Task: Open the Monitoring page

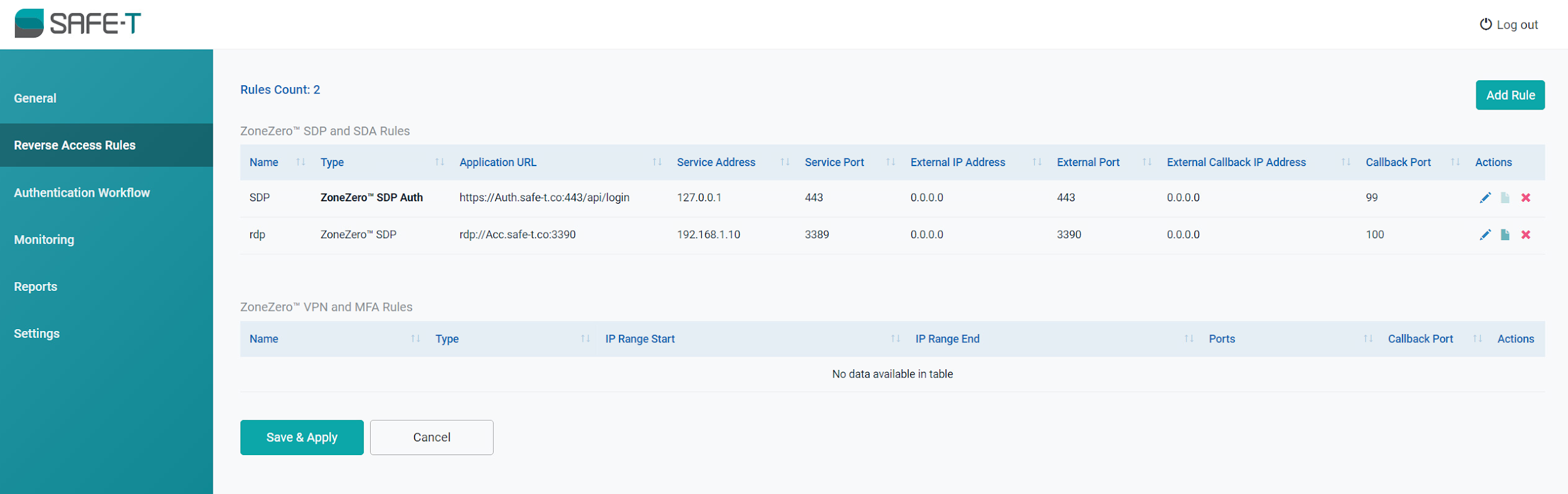Action: (44, 240)
